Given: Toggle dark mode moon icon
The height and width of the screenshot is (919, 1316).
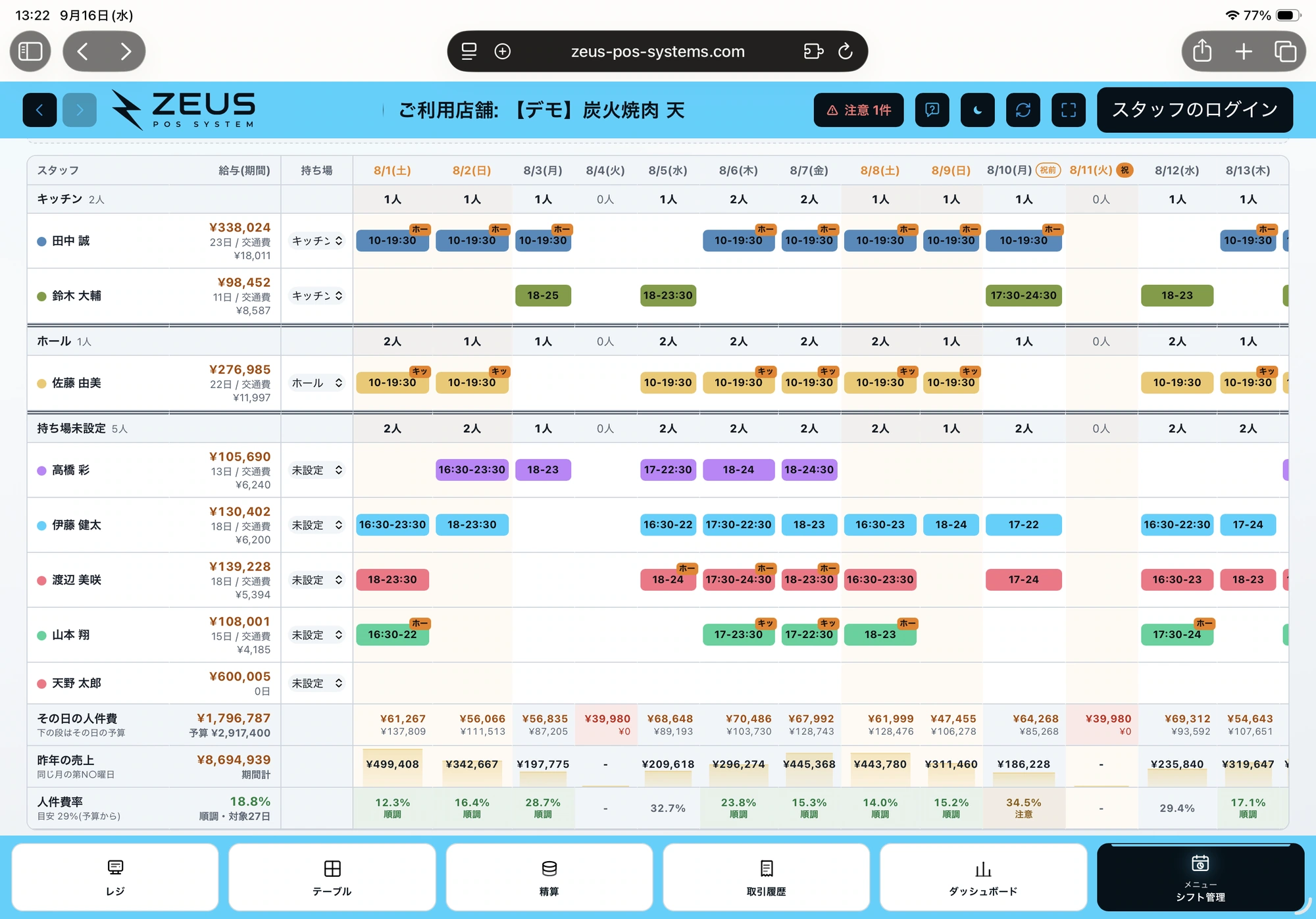Looking at the screenshot, I should 977,110.
